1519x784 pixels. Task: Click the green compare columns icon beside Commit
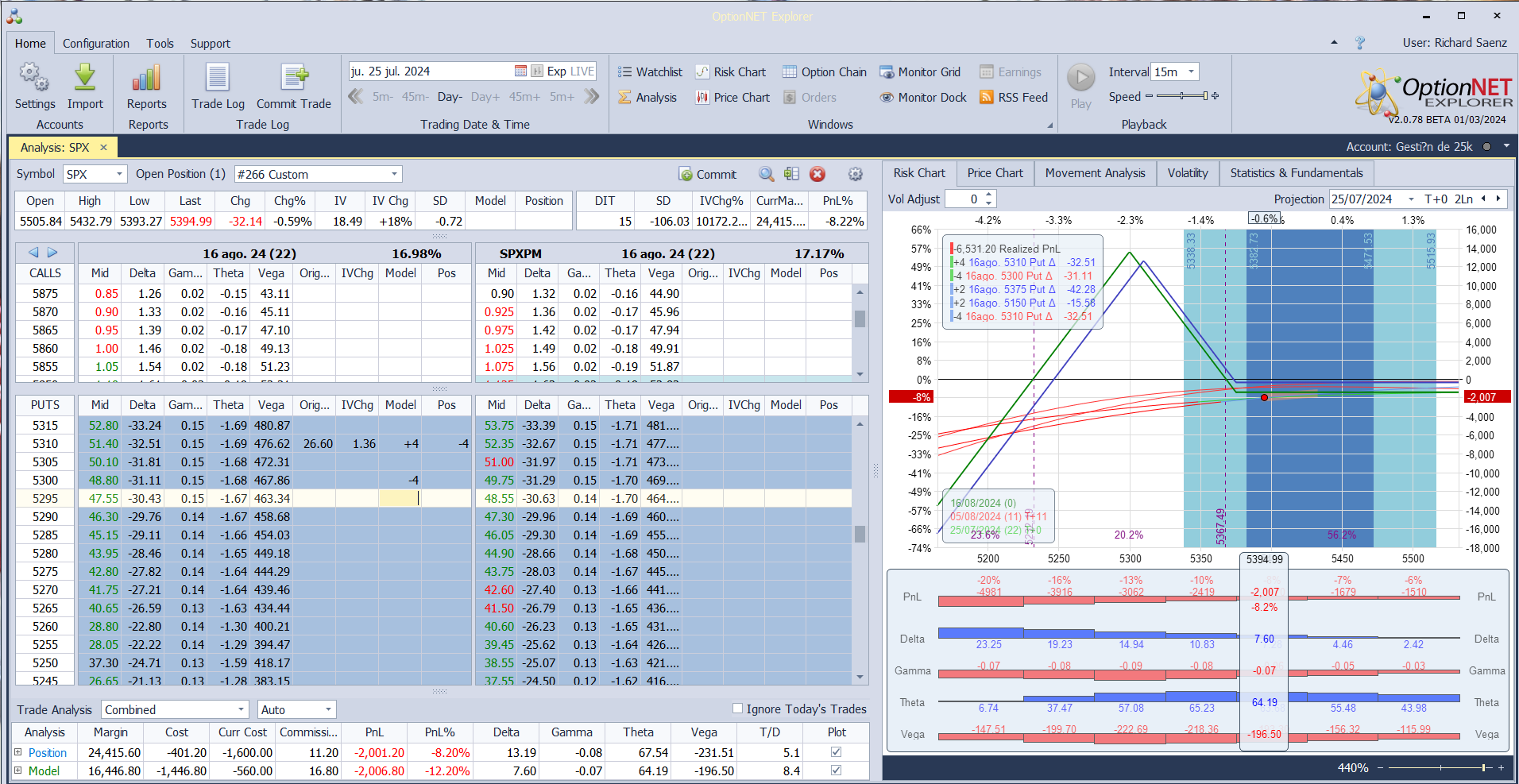(x=791, y=174)
